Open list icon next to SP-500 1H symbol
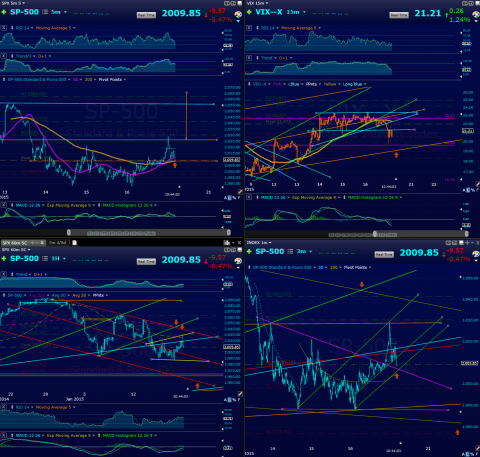Image resolution: width=480 pixels, height=457 pixels. 45,258
